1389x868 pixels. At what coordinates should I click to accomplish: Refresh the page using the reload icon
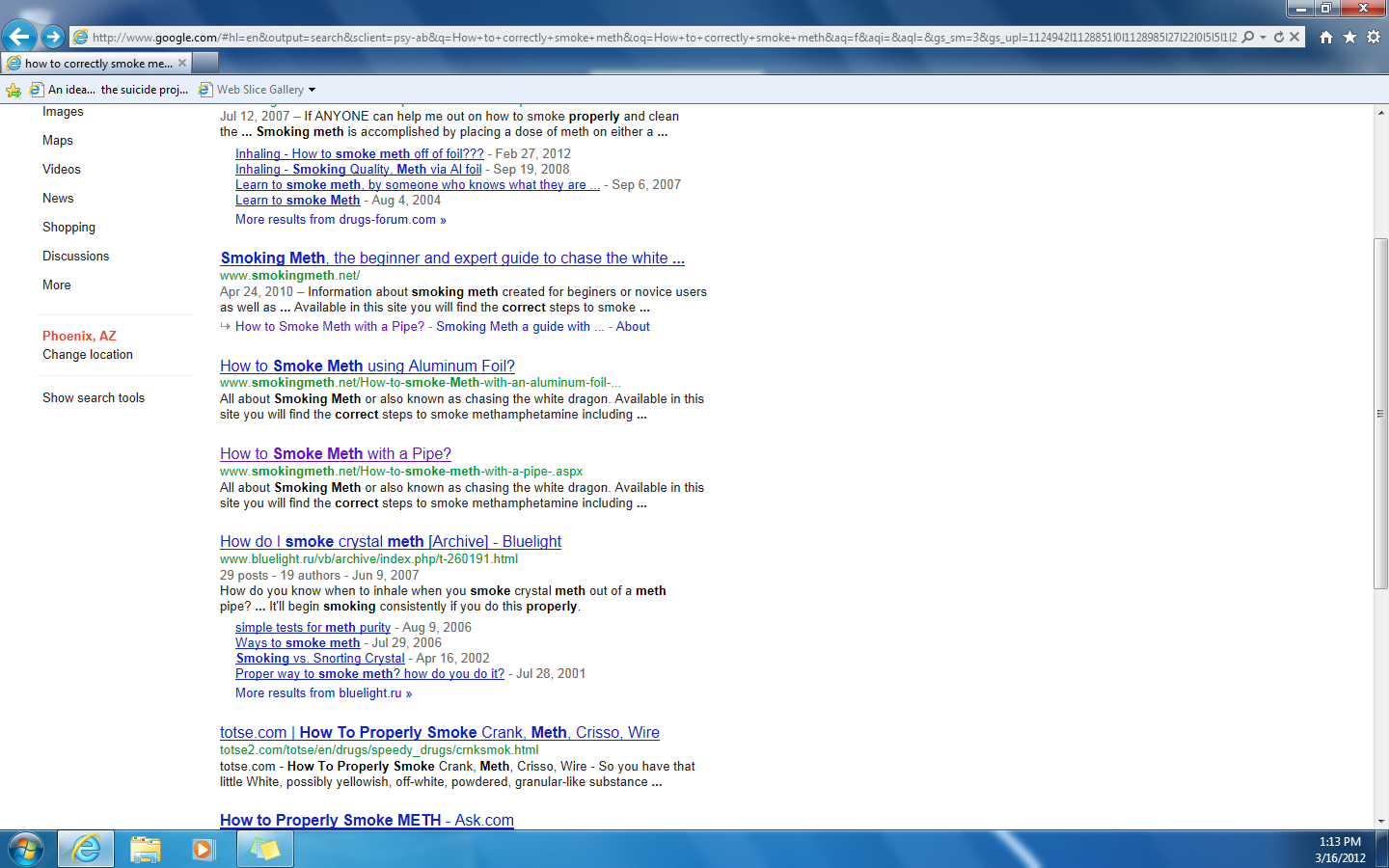[x=1279, y=37]
